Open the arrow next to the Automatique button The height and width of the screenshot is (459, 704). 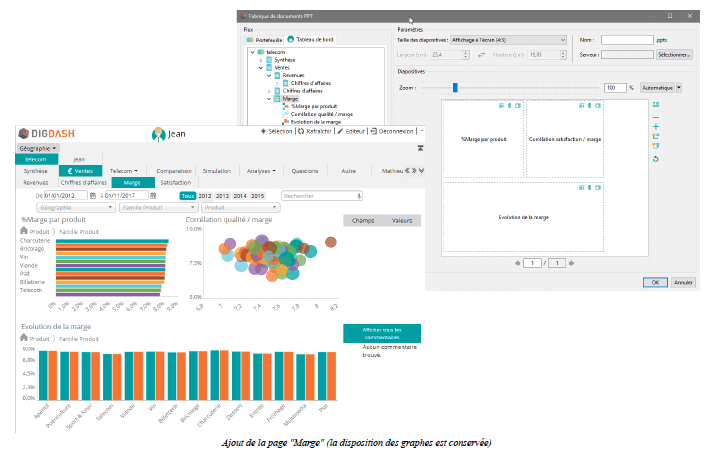click(x=678, y=88)
